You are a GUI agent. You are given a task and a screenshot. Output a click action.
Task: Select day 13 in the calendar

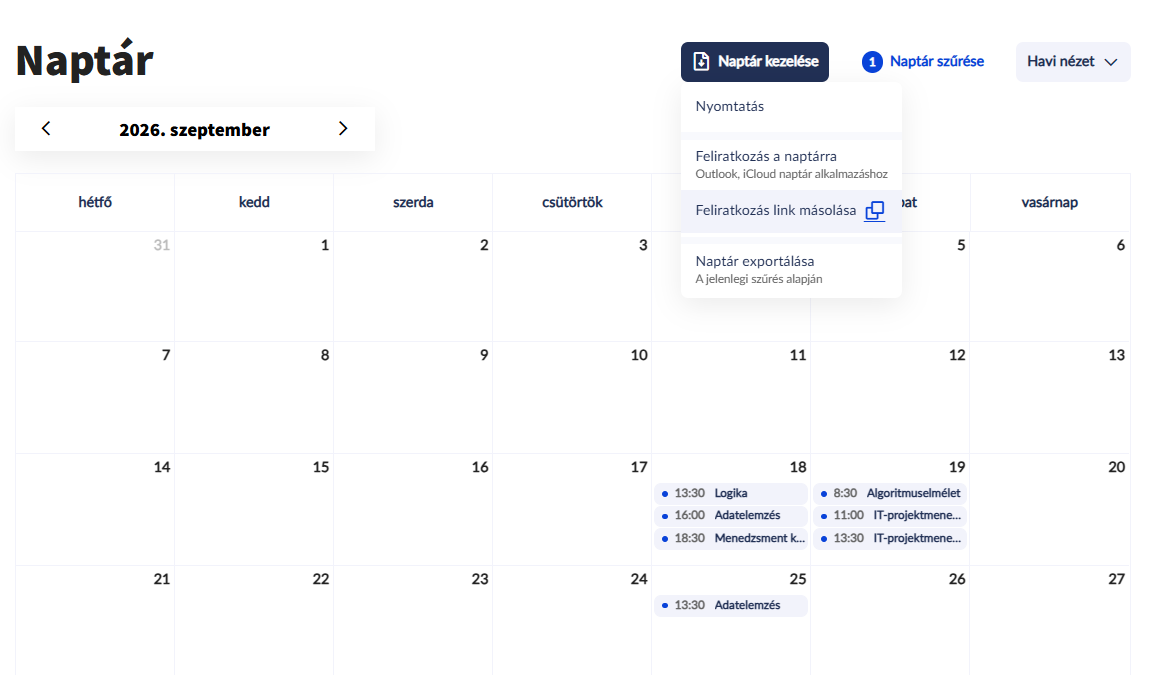[1050, 398]
